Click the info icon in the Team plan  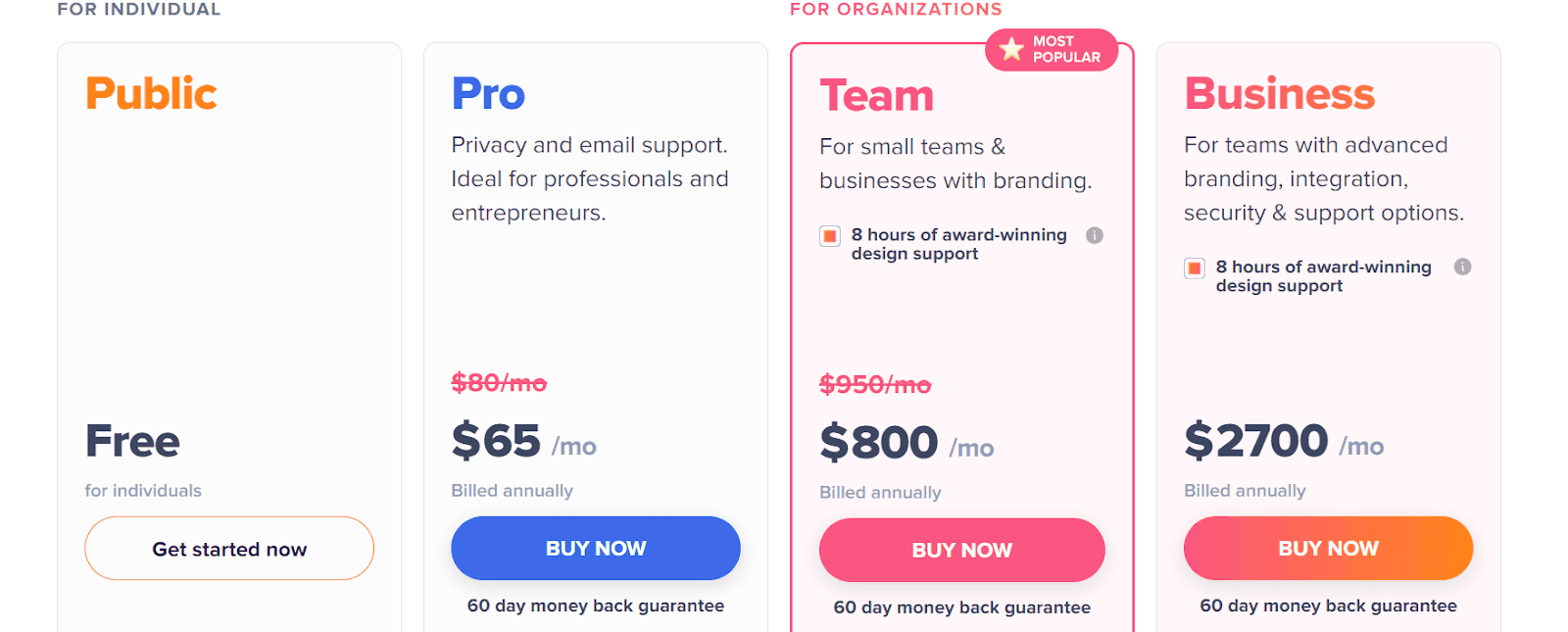1095,235
